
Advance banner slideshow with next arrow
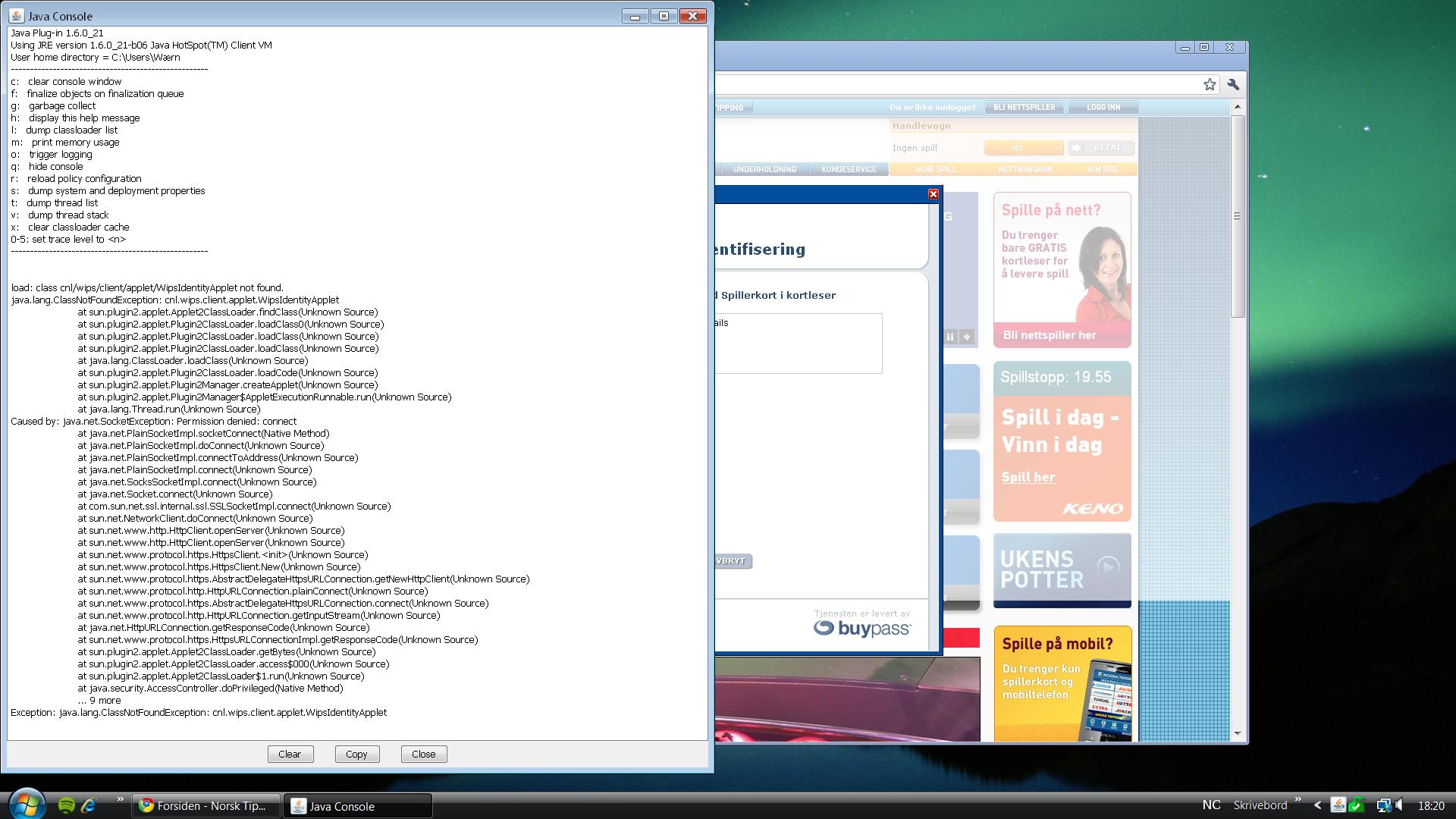(967, 336)
